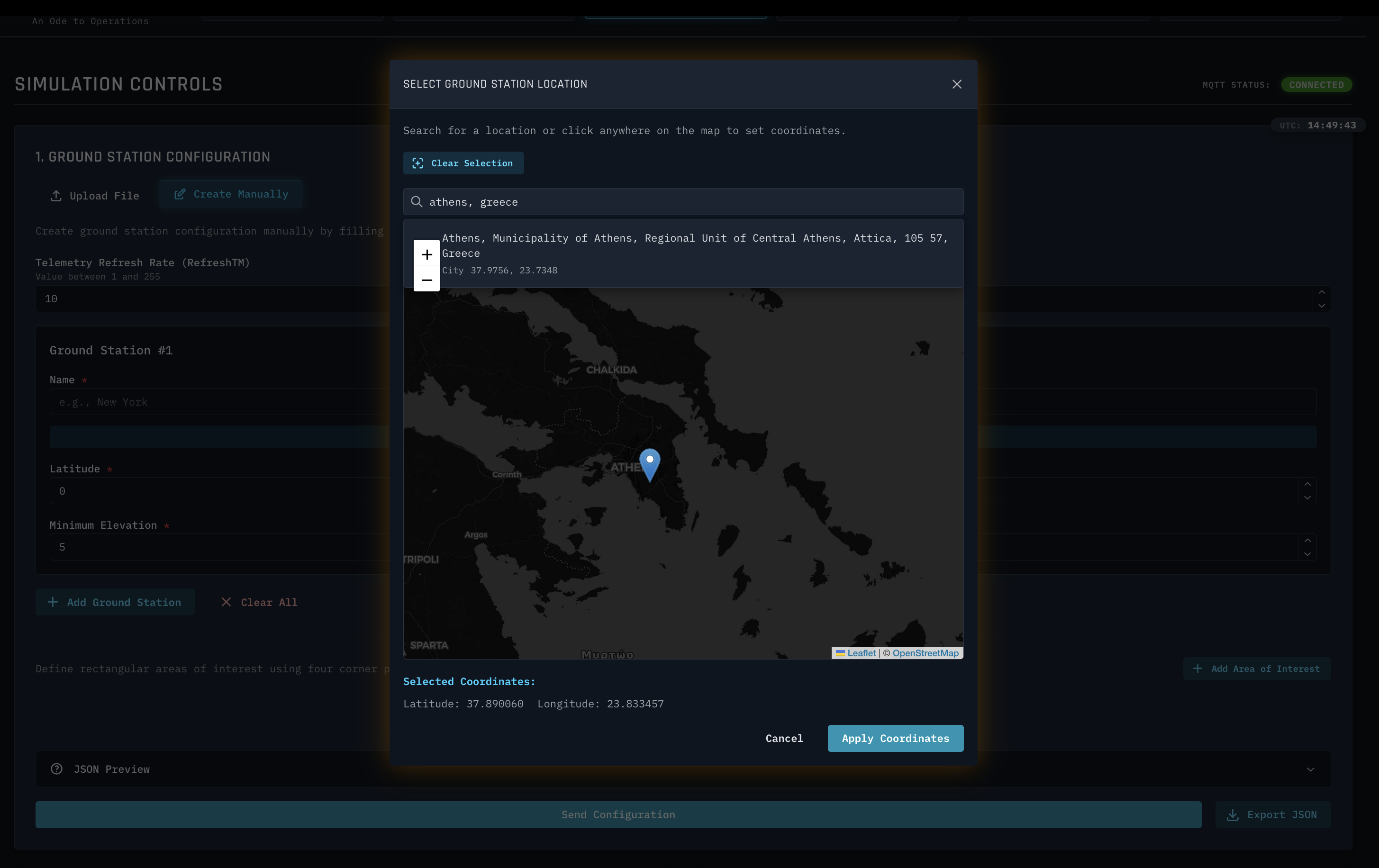Image resolution: width=1379 pixels, height=868 pixels.
Task: Click into the location search field
Action: click(x=687, y=202)
